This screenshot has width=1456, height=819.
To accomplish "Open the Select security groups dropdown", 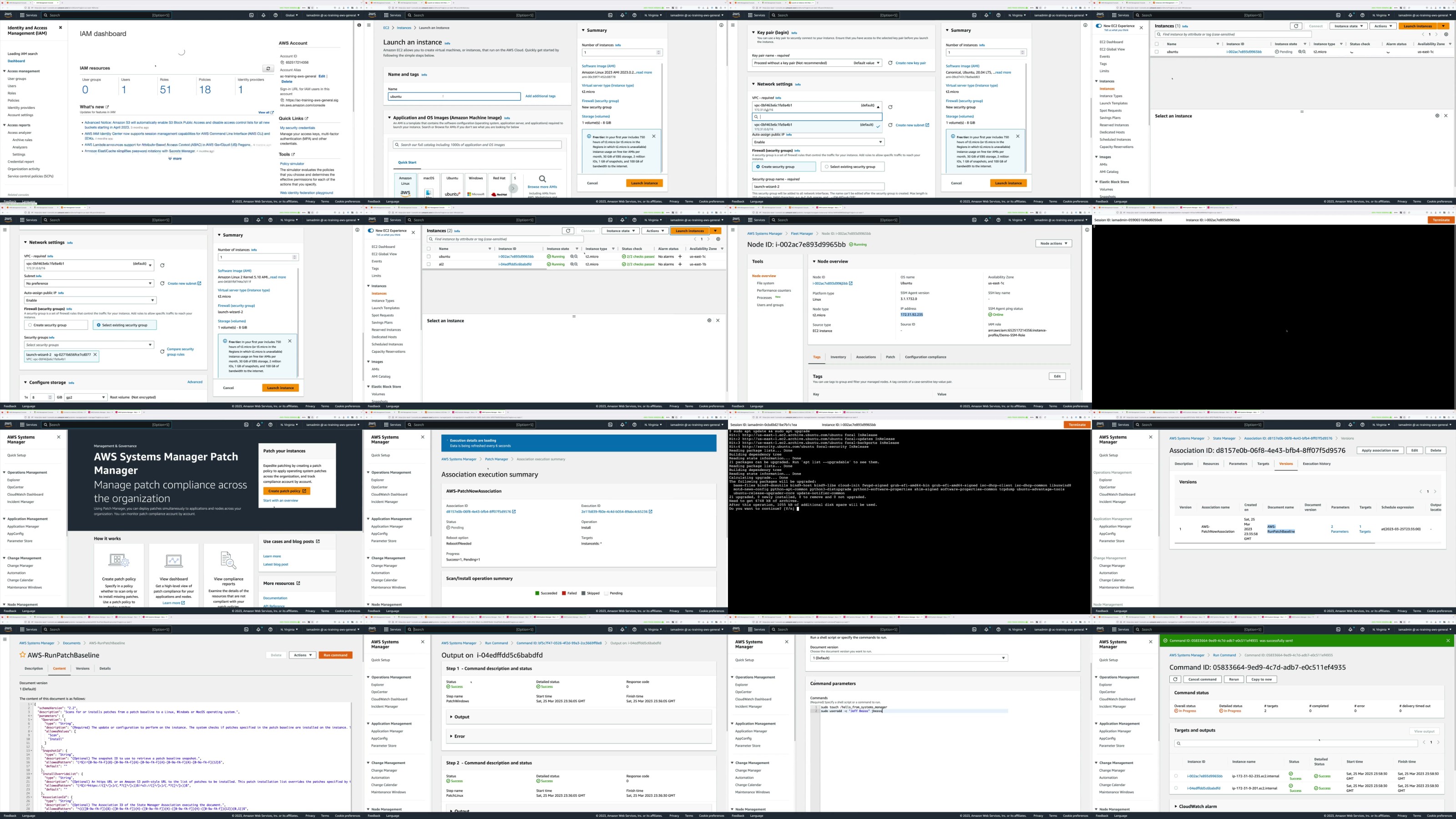I will pos(89,345).
